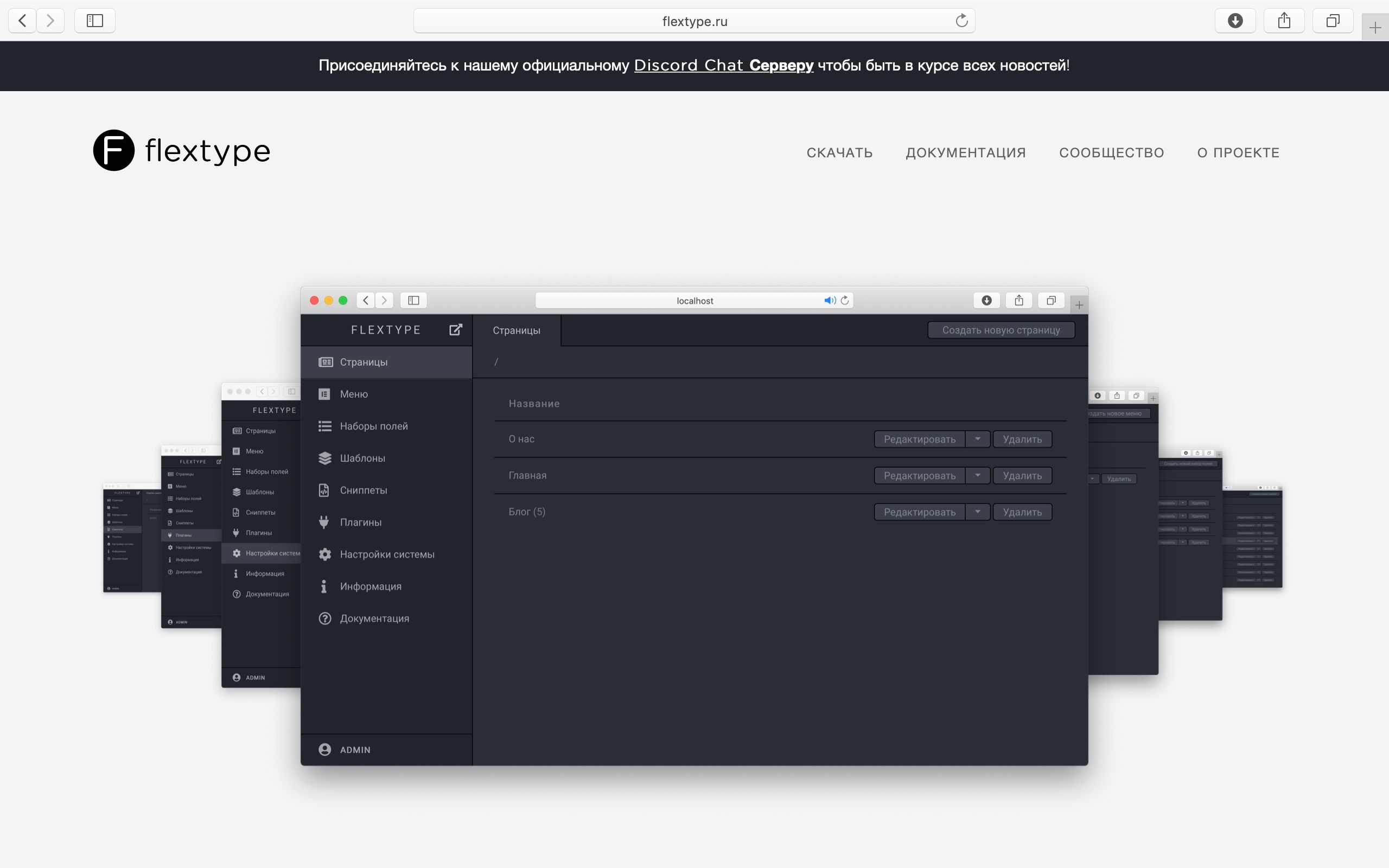Open the ДОКУМЕНТАЦИЯ navigation item

coord(965,152)
